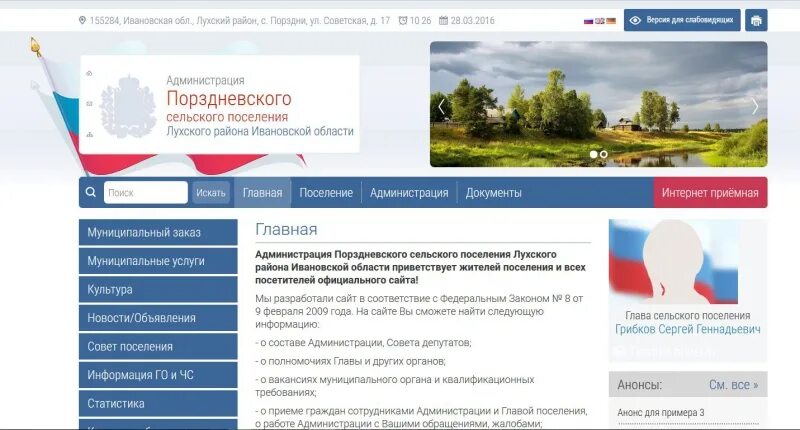Enable the Версия для слабовидящих view

682,20
